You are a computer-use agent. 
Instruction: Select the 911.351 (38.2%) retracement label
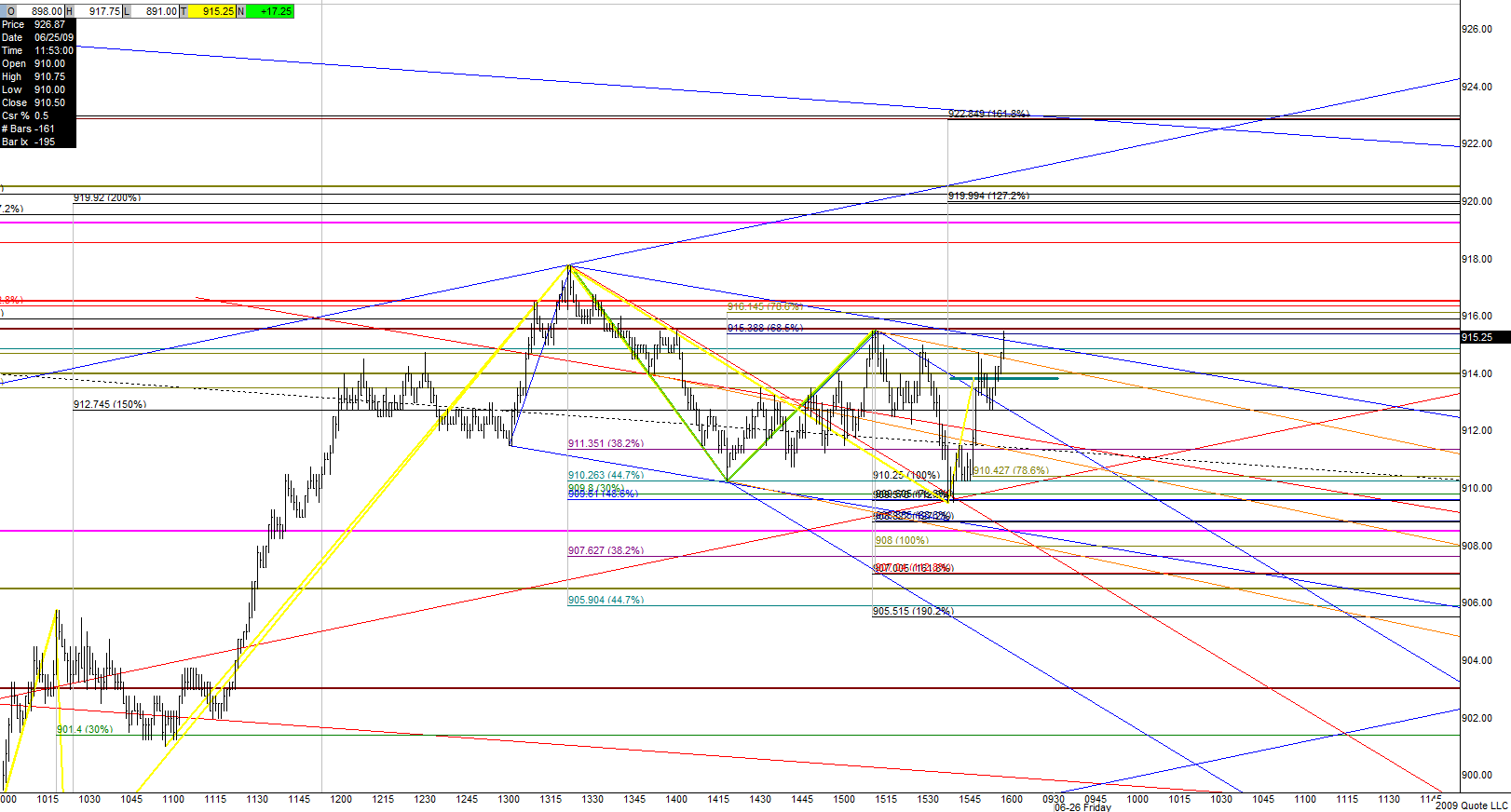(x=606, y=443)
